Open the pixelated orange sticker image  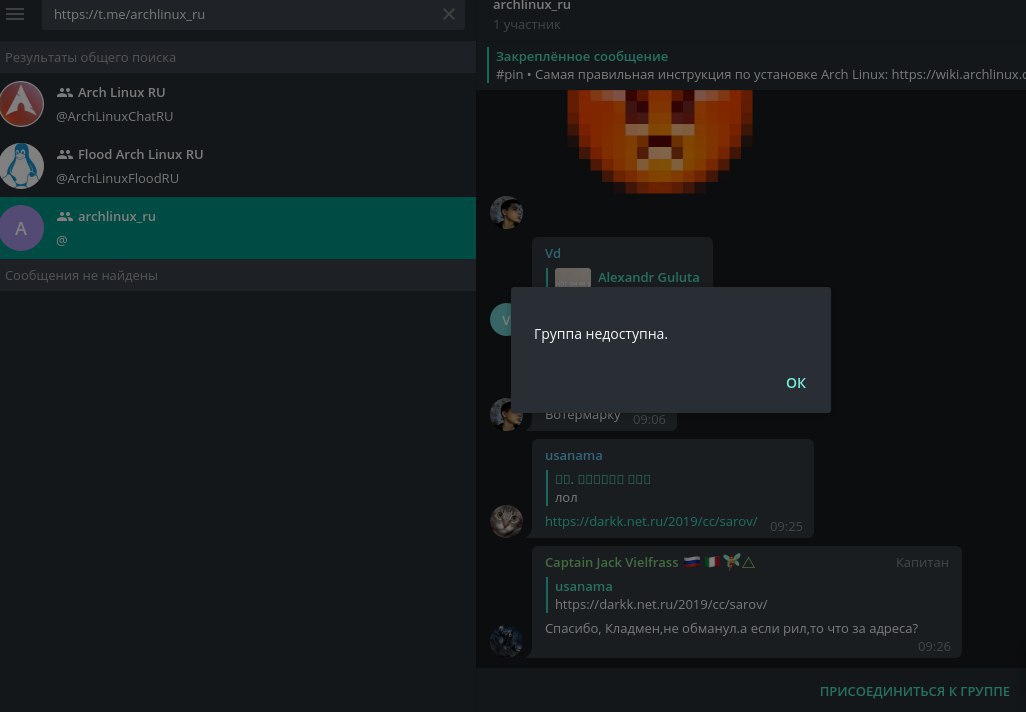point(660,141)
